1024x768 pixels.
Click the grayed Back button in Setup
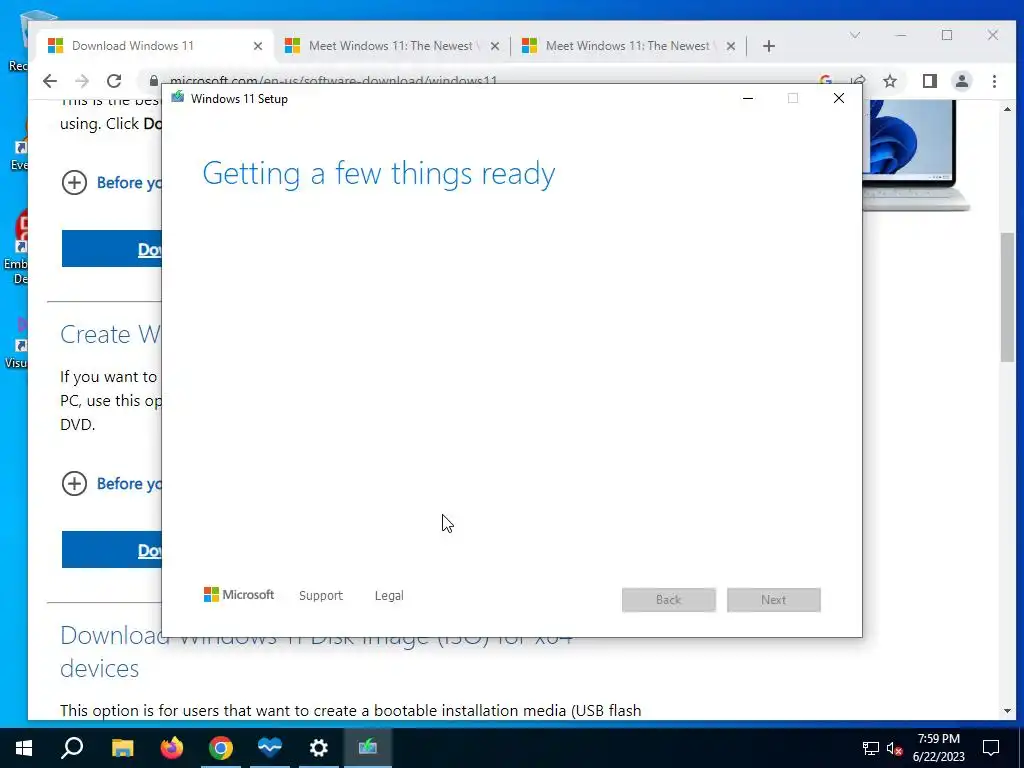coord(669,600)
